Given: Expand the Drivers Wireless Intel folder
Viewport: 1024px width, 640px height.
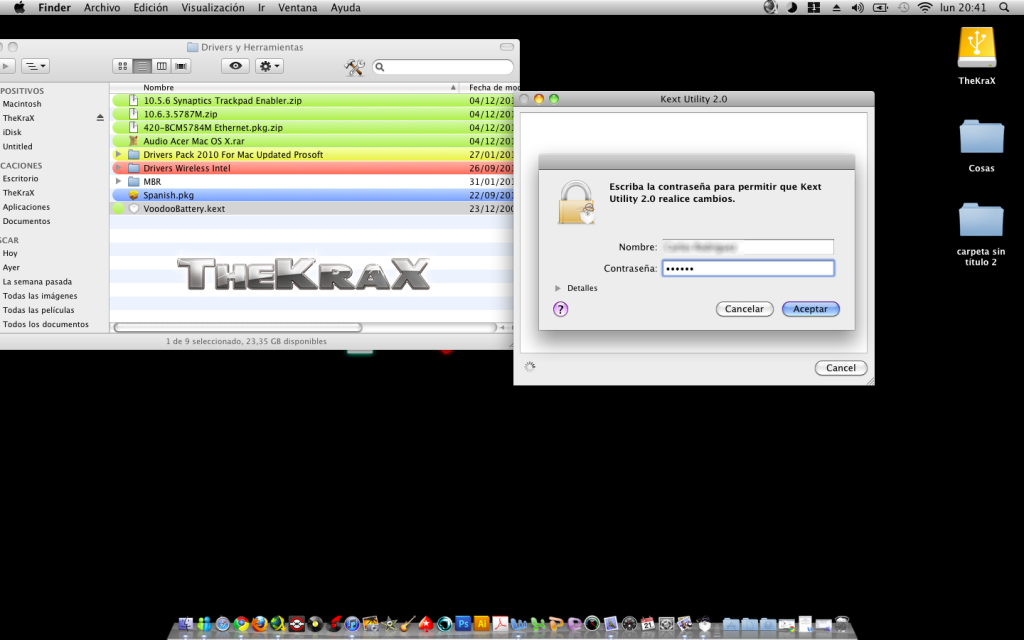Looking at the screenshot, I should point(118,168).
